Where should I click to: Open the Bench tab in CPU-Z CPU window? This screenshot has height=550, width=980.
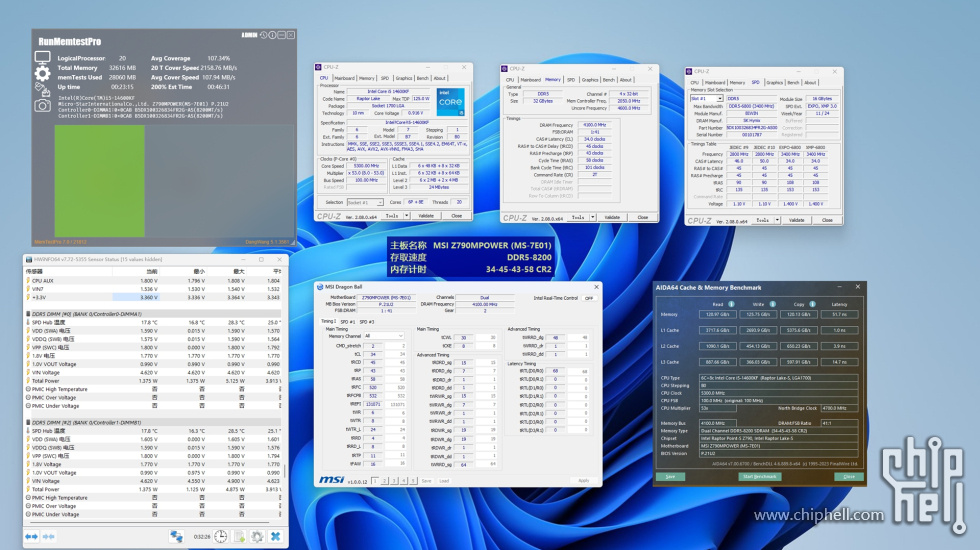[x=422, y=78]
